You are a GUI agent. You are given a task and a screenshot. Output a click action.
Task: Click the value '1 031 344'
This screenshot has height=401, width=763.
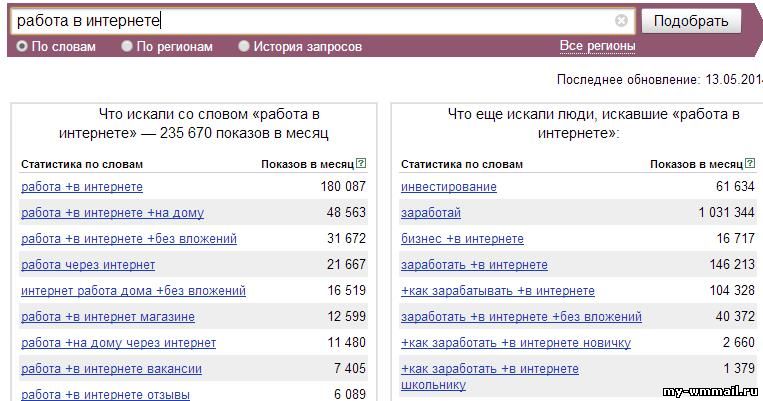[x=727, y=213]
